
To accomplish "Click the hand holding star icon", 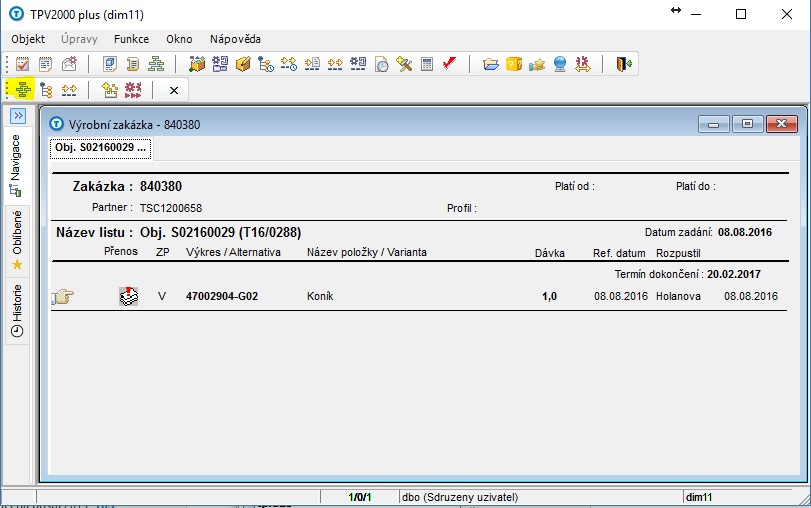I will [537, 64].
